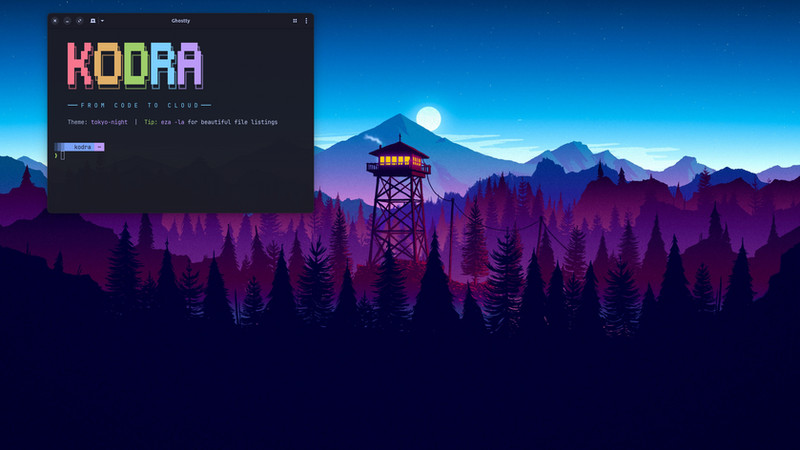The height and width of the screenshot is (450, 800).
Task: Open a new tab in Ghostty
Action: pyautogui.click(x=93, y=21)
